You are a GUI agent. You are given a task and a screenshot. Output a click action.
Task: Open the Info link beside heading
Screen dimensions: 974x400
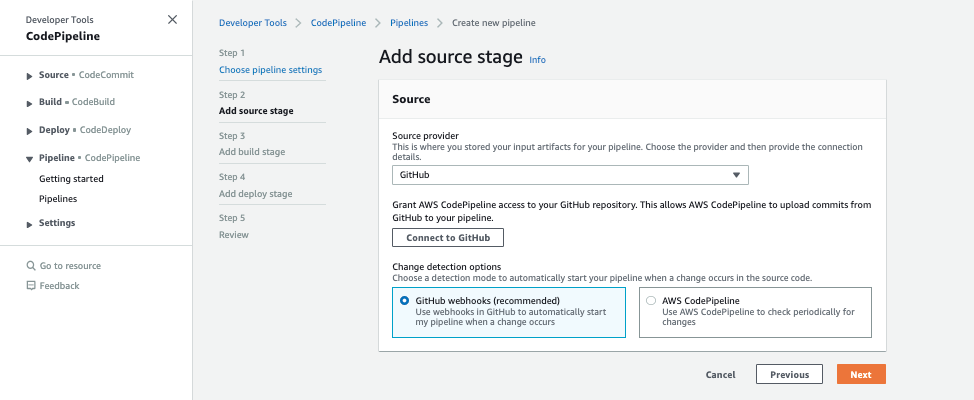(537, 60)
